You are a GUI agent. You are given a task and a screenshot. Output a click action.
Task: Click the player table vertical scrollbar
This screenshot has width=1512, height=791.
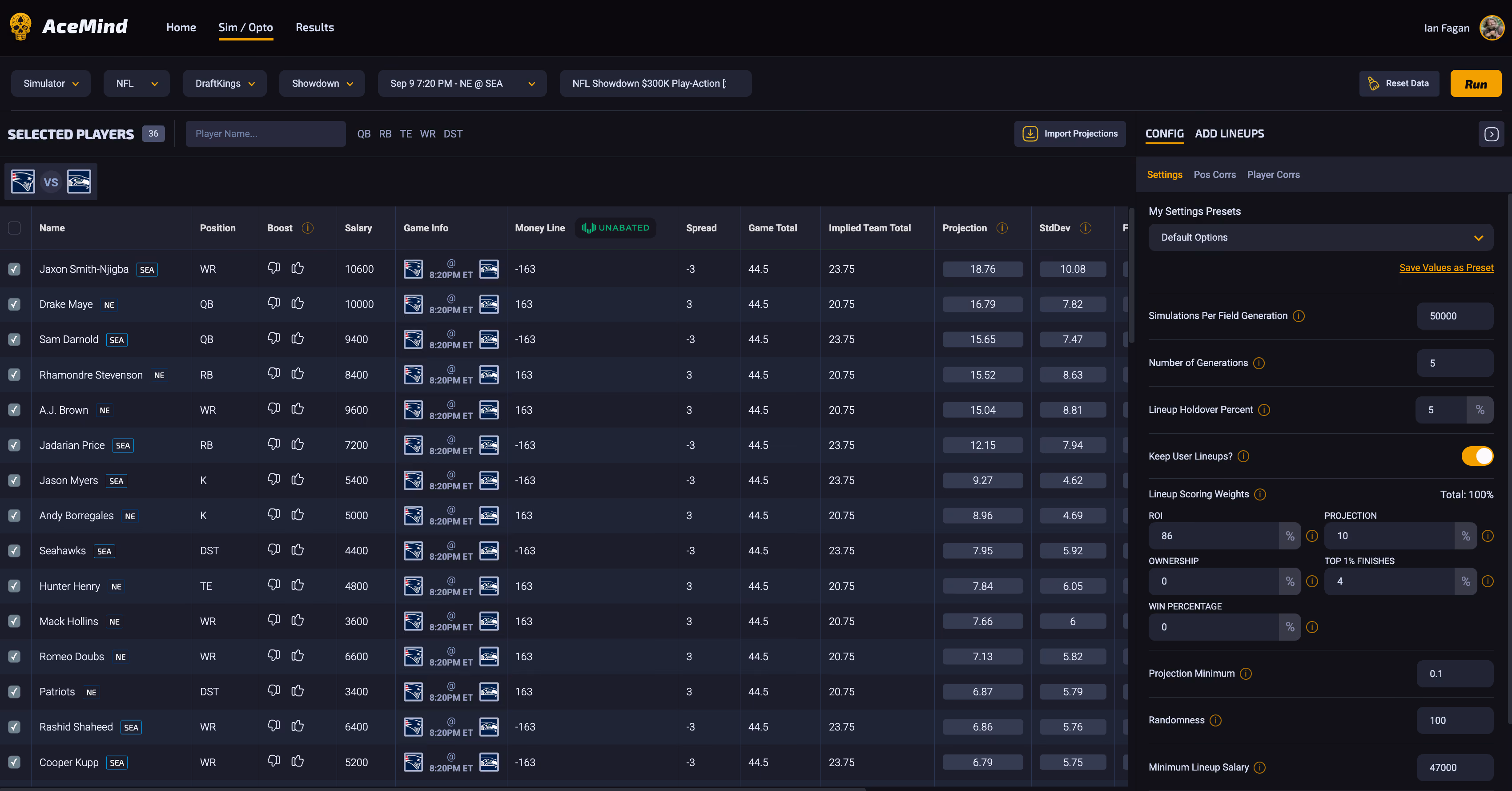click(x=1132, y=276)
